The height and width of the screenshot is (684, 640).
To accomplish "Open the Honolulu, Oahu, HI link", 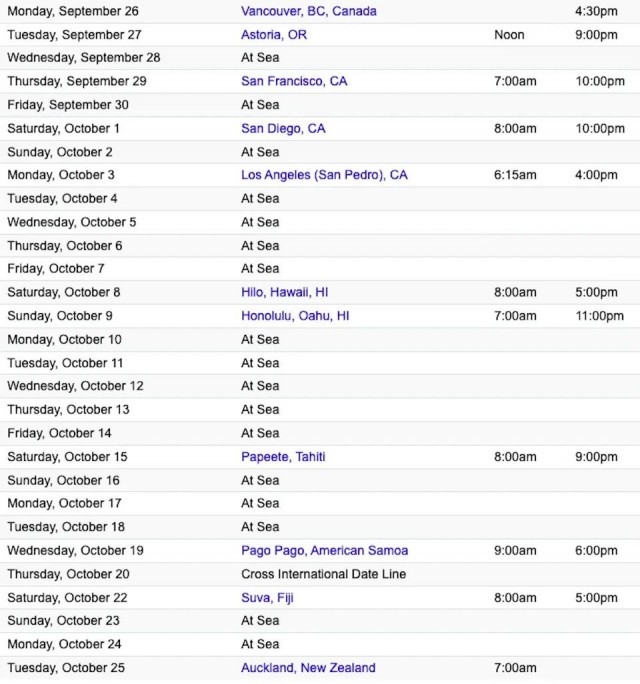I will 295,316.
